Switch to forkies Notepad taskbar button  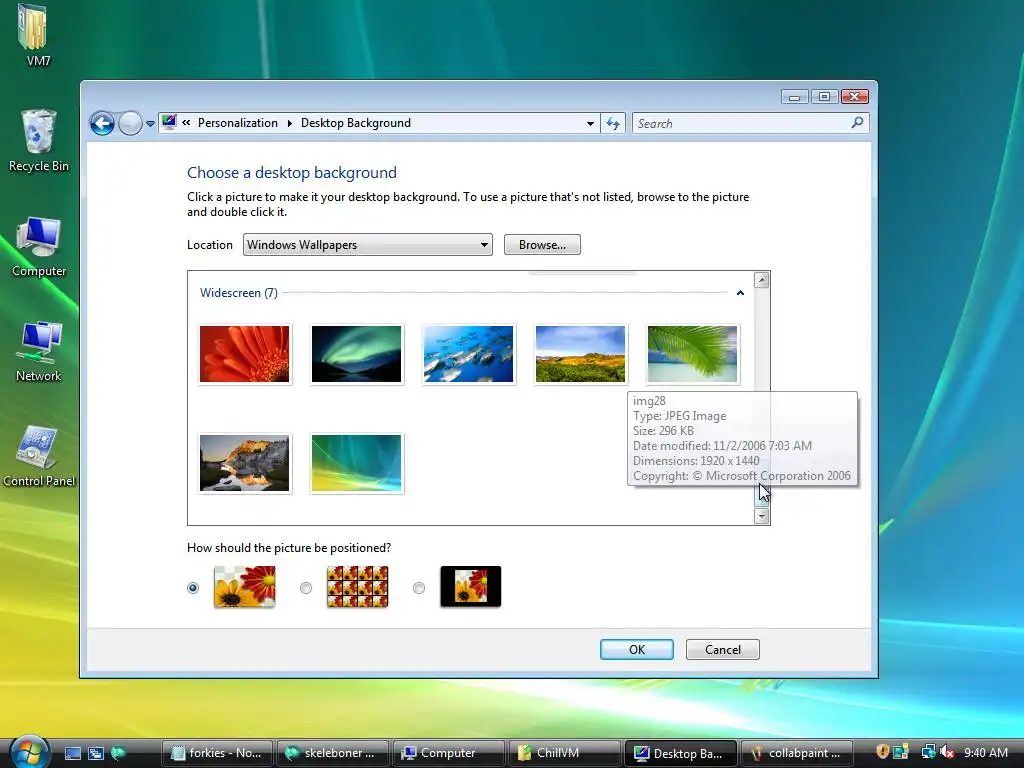pyautogui.click(x=217, y=753)
